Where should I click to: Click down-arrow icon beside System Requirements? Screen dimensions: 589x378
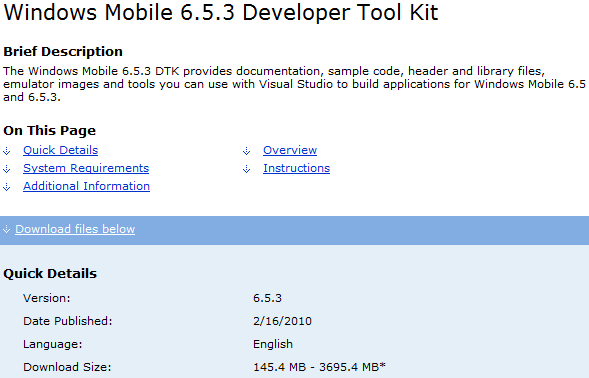tap(7, 169)
